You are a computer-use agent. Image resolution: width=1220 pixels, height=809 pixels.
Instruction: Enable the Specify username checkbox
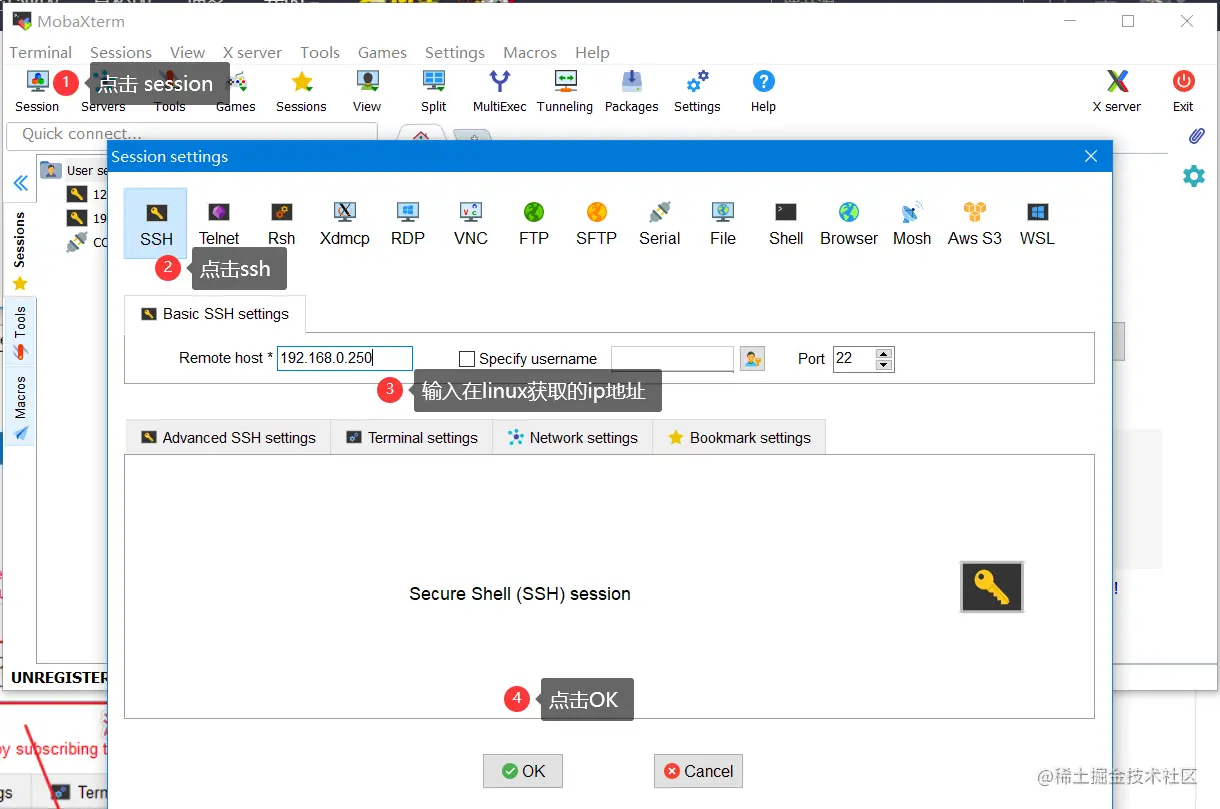pyautogui.click(x=466, y=359)
